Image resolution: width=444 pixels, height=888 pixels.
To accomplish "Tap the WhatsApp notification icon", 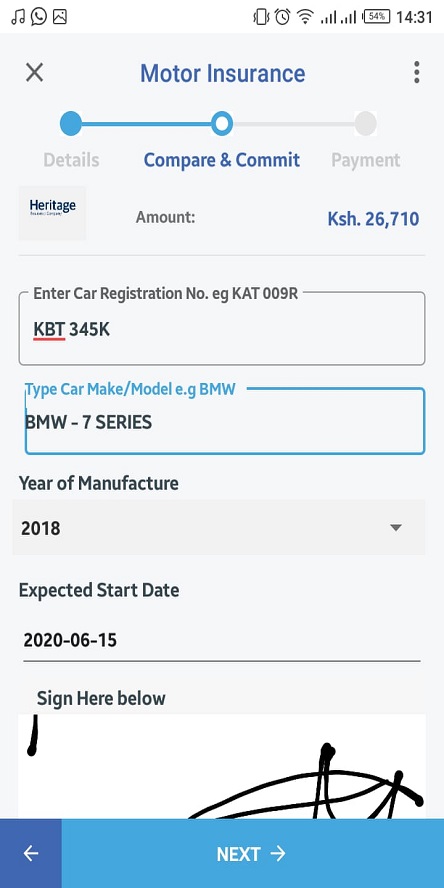I will [39, 17].
